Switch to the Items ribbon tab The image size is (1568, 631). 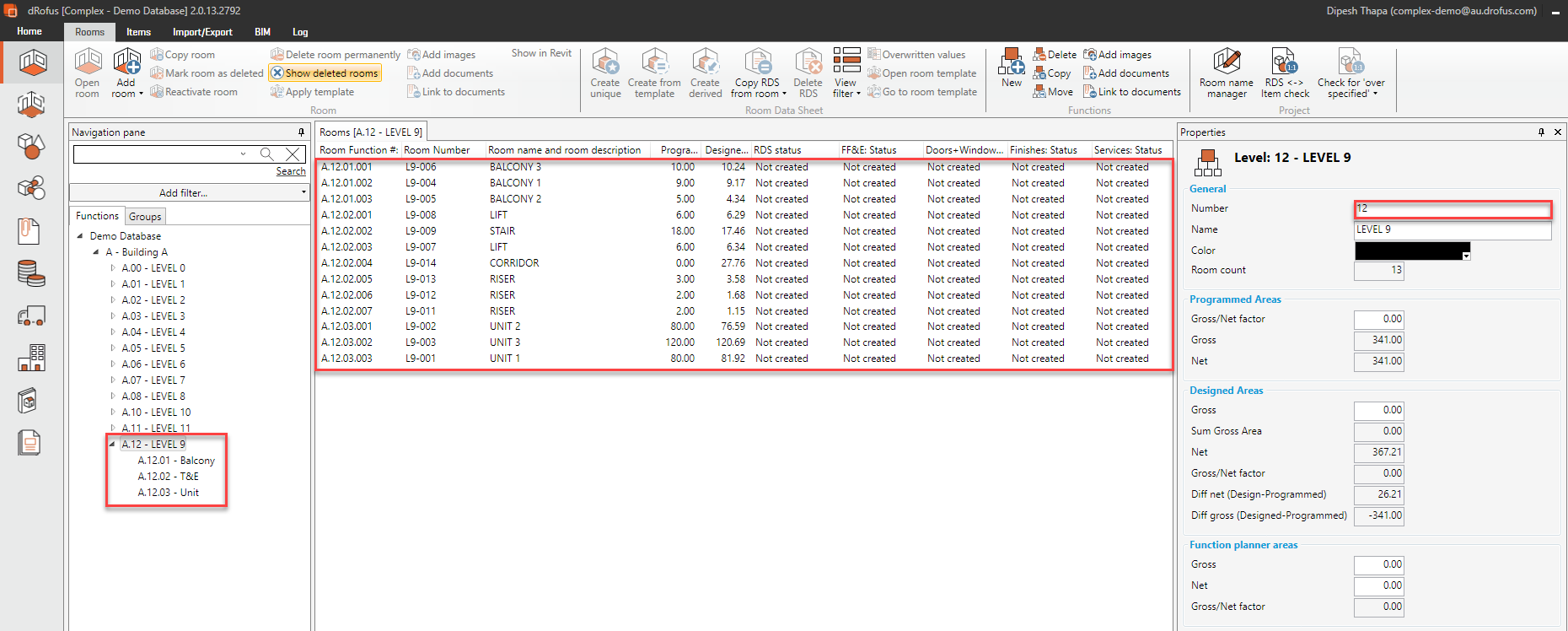138,32
